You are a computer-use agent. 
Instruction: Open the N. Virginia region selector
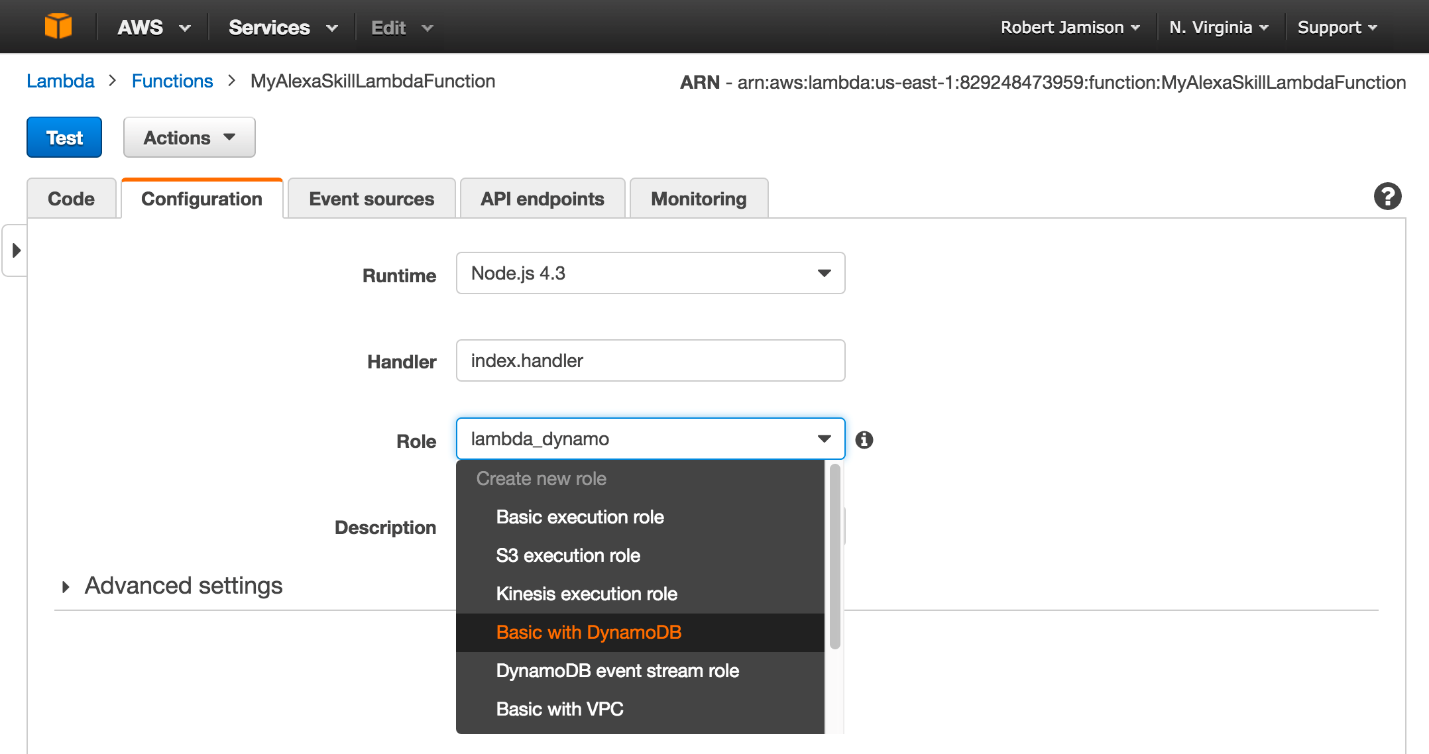(x=1218, y=27)
